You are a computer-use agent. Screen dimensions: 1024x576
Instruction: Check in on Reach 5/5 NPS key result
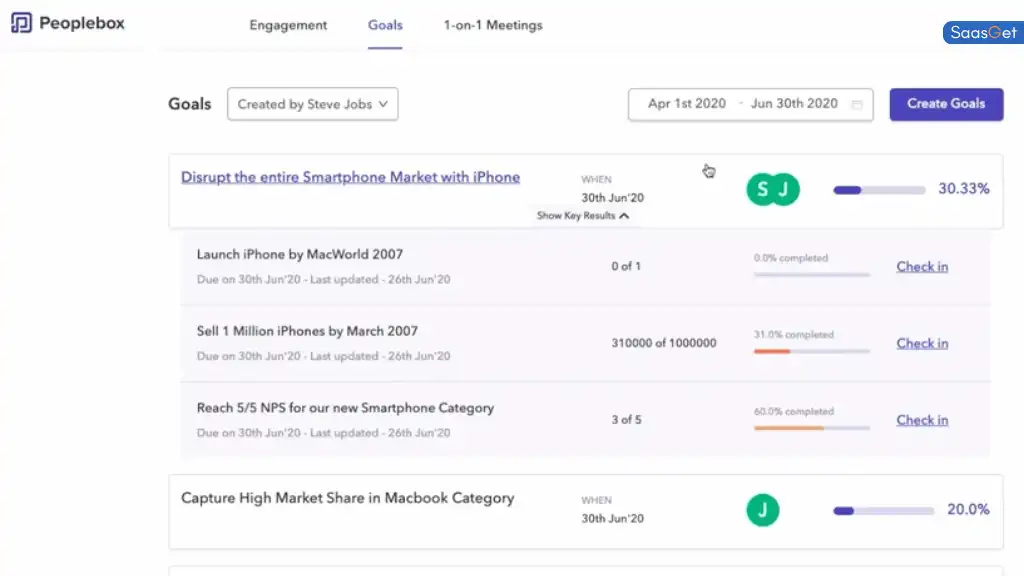[921, 420]
